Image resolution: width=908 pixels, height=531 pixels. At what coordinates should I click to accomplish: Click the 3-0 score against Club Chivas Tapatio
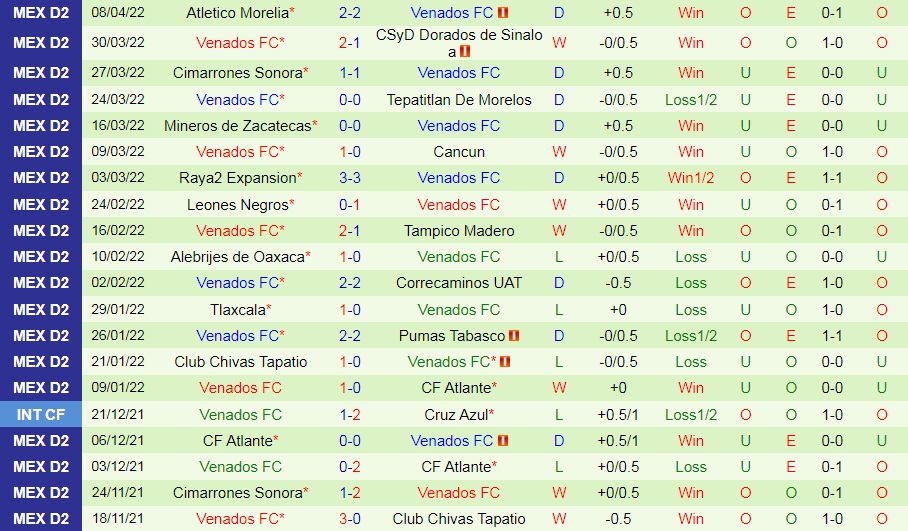click(x=350, y=519)
